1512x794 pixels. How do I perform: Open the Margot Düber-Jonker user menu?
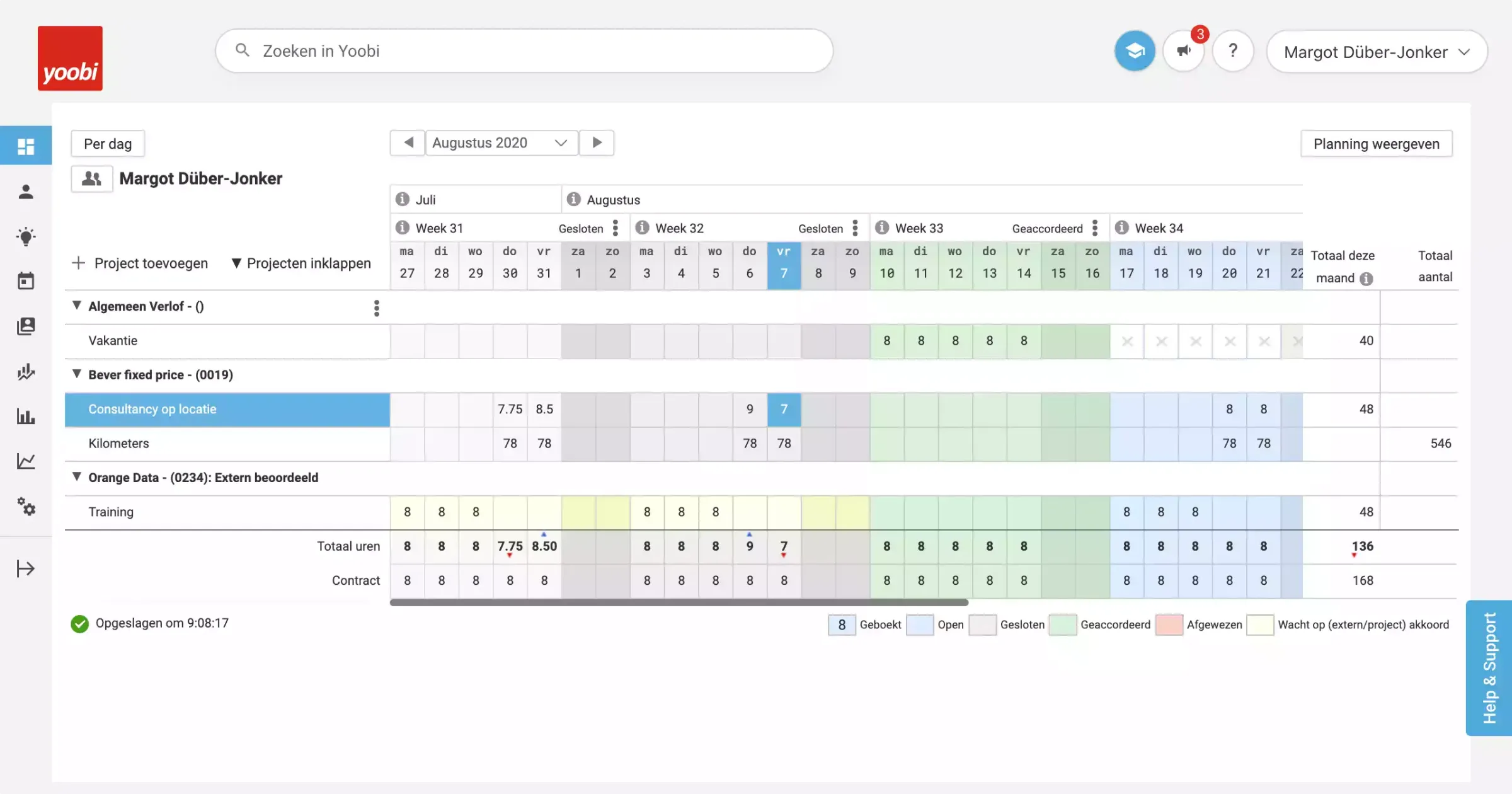tap(1377, 52)
